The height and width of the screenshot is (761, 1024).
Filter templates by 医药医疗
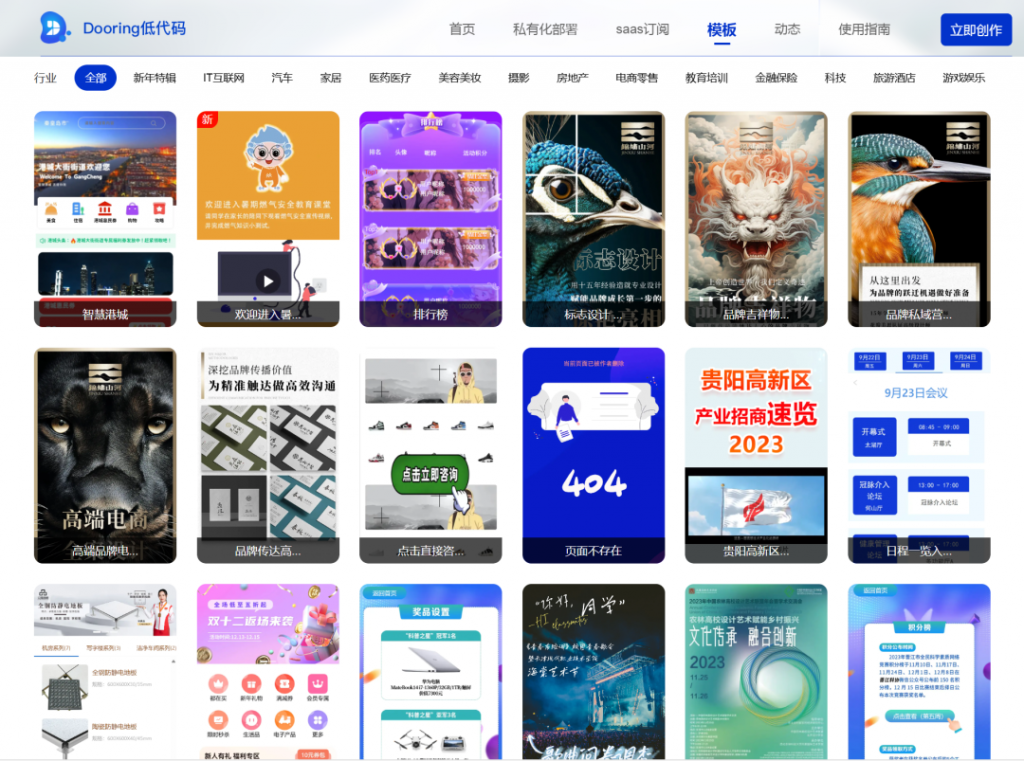pos(390,78)
